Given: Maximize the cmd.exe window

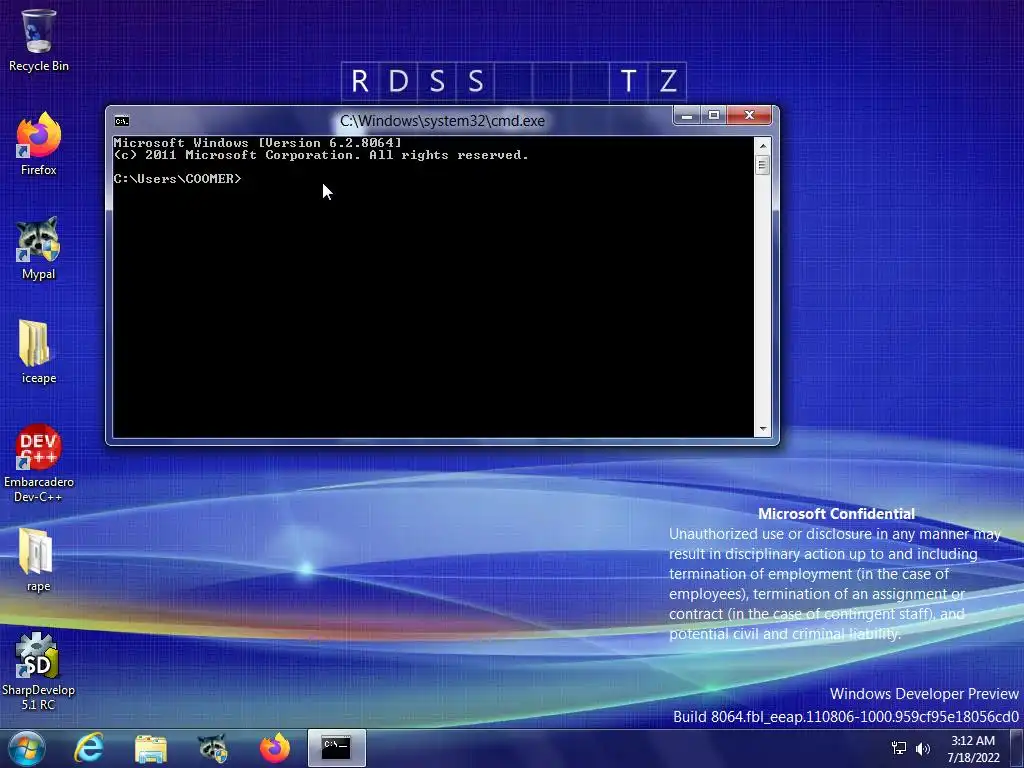Looking at the screenshot, I should (714, 116).
